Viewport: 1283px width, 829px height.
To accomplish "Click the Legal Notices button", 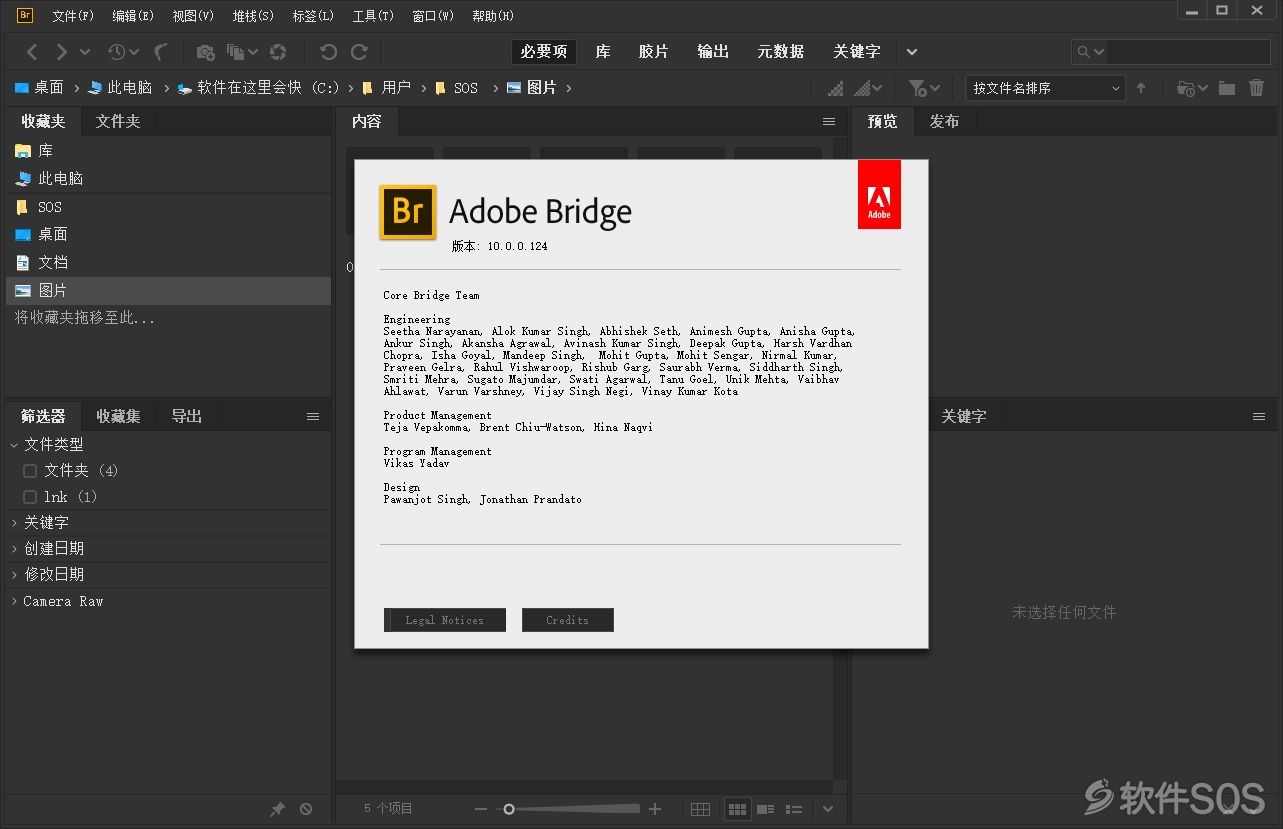I will click(x=445, y=620).
